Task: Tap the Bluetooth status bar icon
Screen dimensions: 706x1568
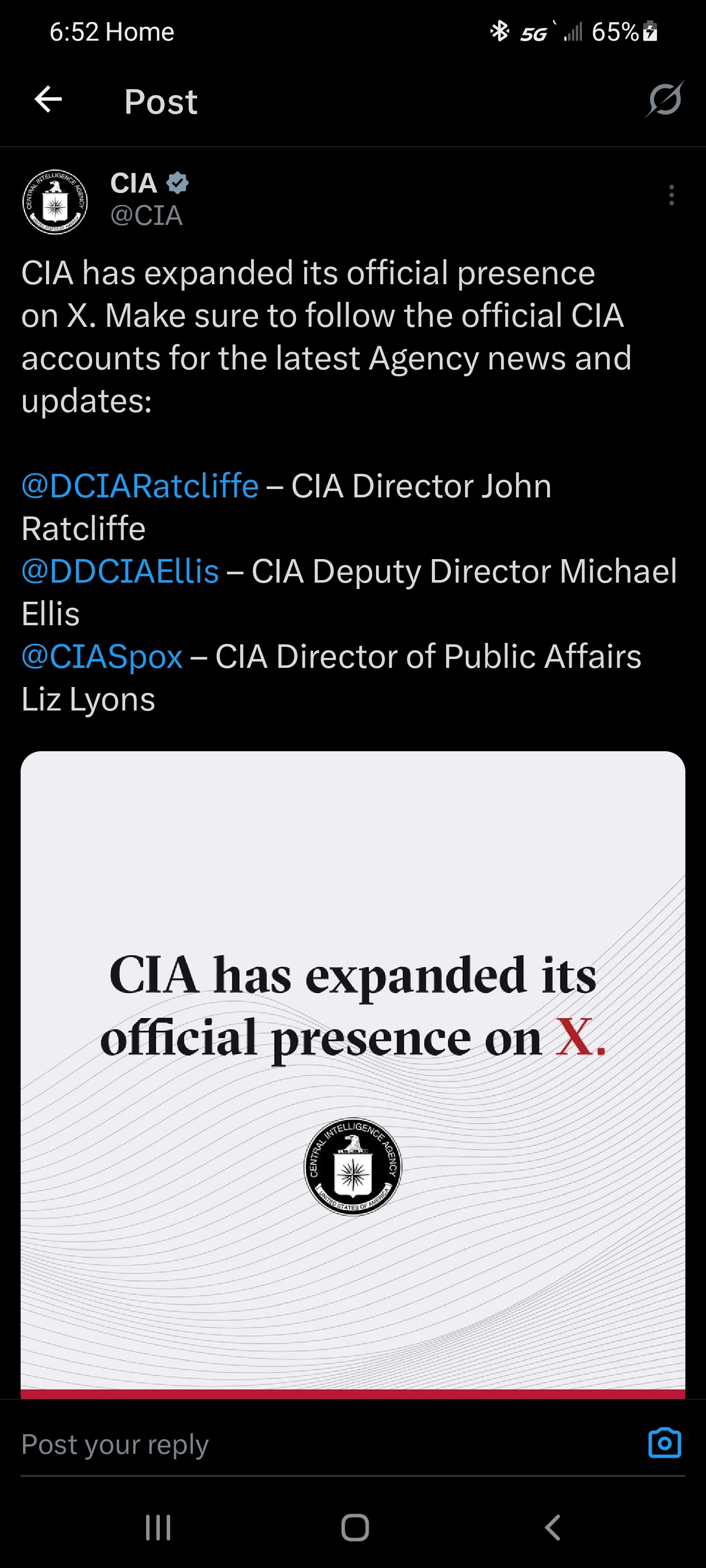Action: pos(500,31)
